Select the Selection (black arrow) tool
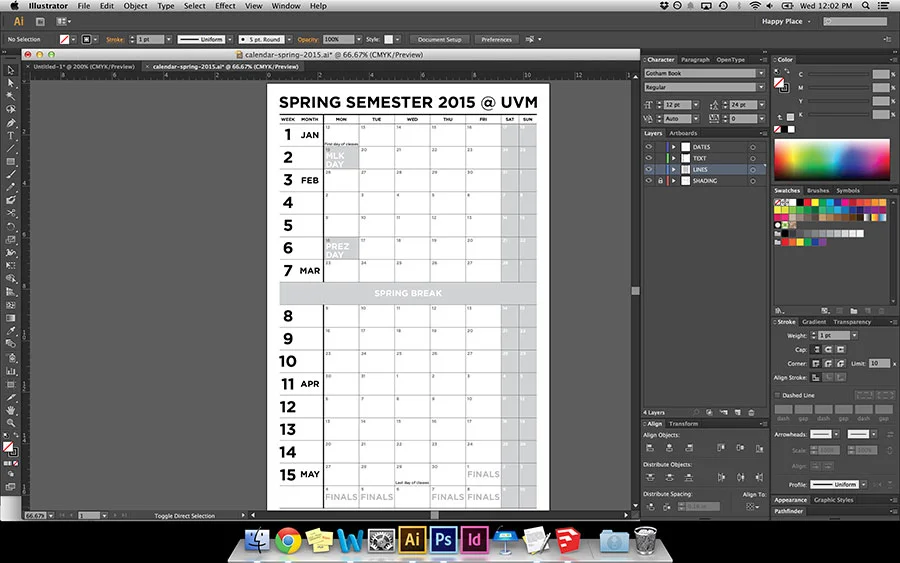The width and height of the screenshot is (900, 563). point(10,71)
